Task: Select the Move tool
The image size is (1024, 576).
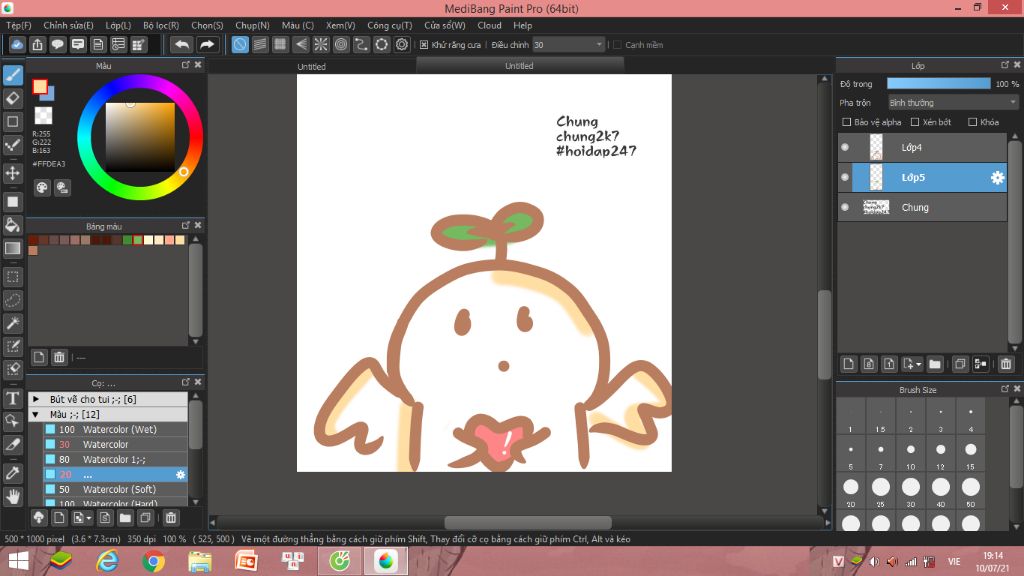Action: pyautogui.click(x=12, y=173)
